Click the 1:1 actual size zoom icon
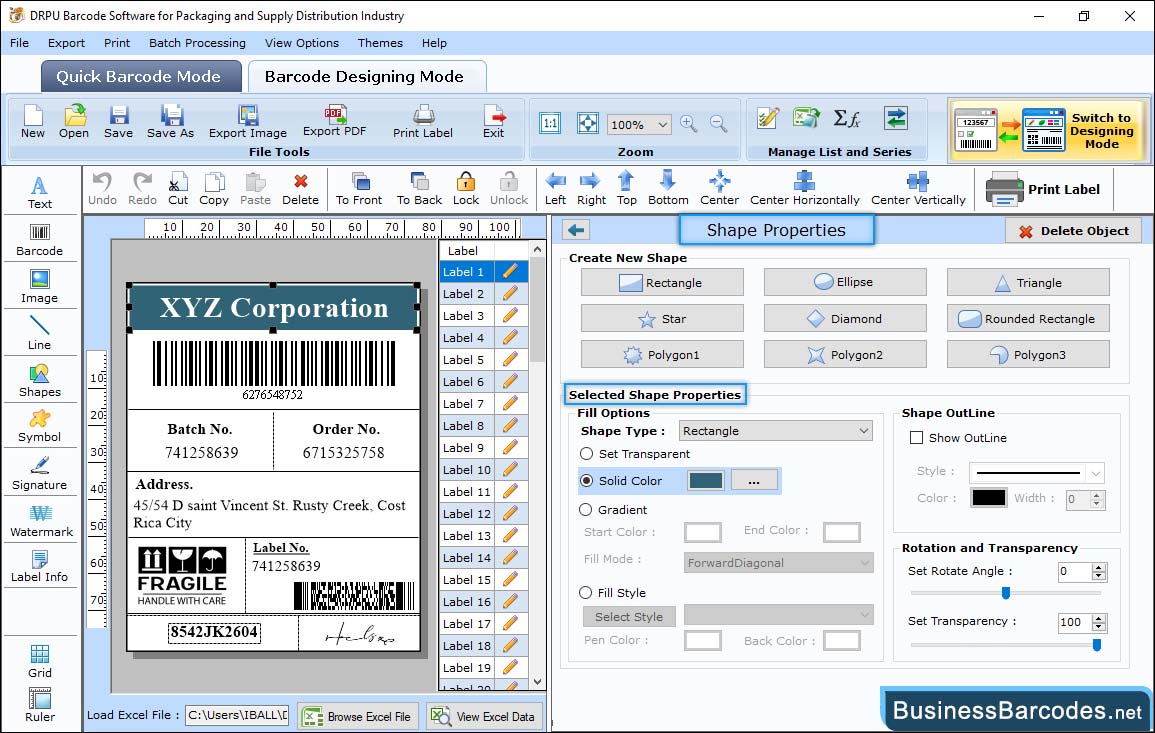 550,123
